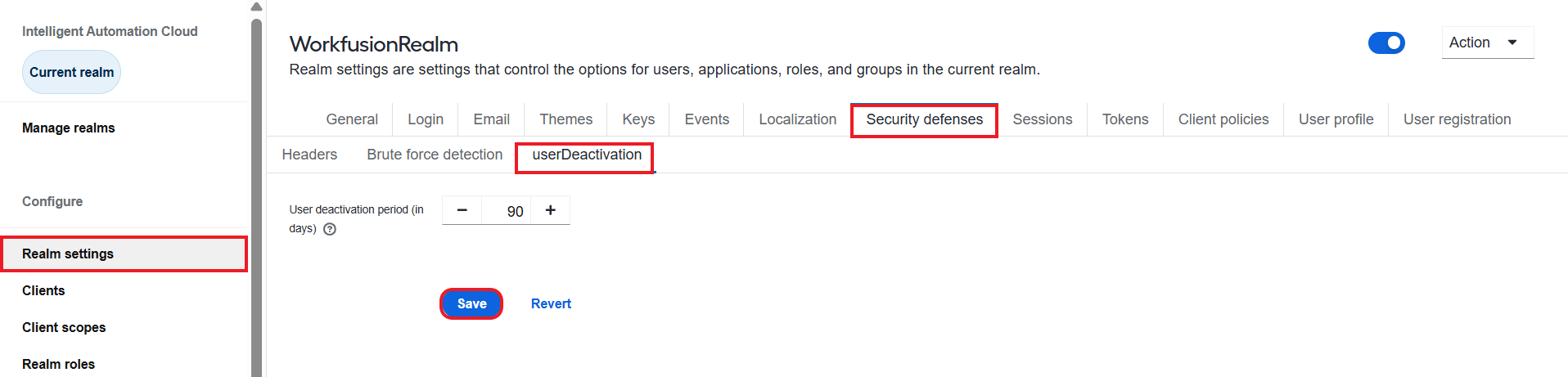Click the help icon beside deactivation period label
The width and height of the screenshot is (1568, 377).
[x=330, y=229]
